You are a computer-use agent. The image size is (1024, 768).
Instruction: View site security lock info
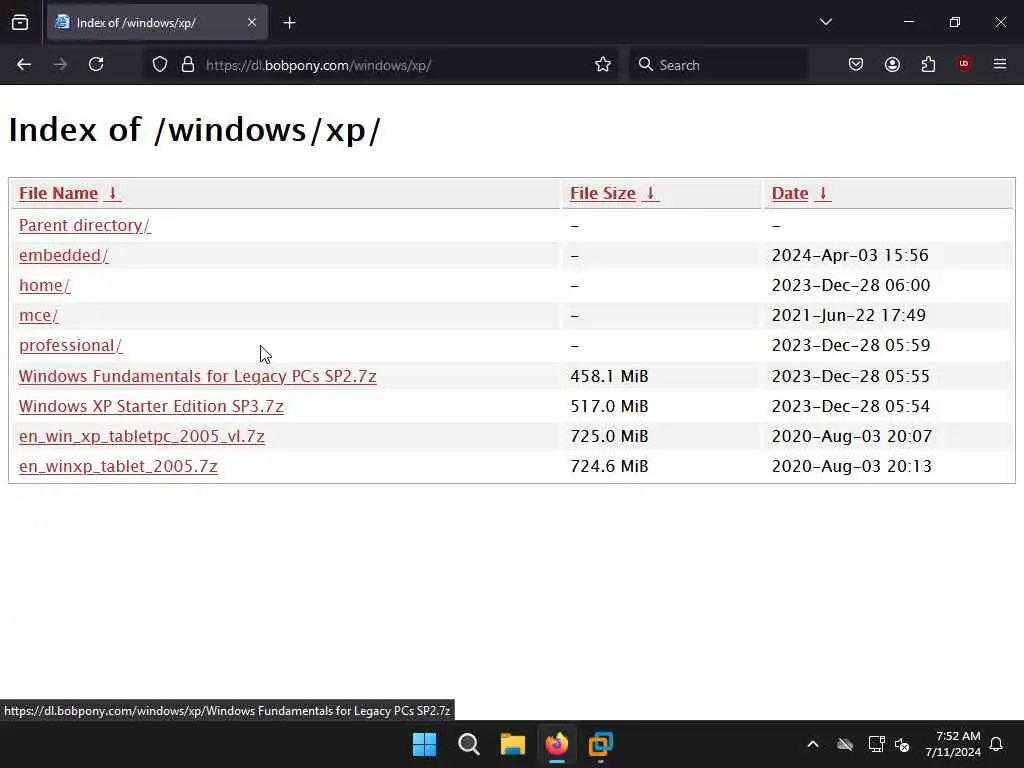188,64
